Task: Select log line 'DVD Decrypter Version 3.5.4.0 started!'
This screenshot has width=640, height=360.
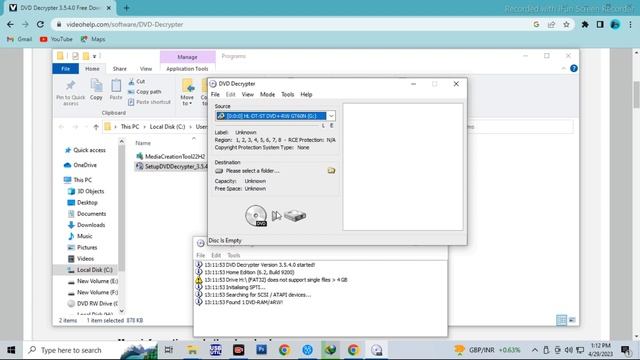Action: pos(260,264)
